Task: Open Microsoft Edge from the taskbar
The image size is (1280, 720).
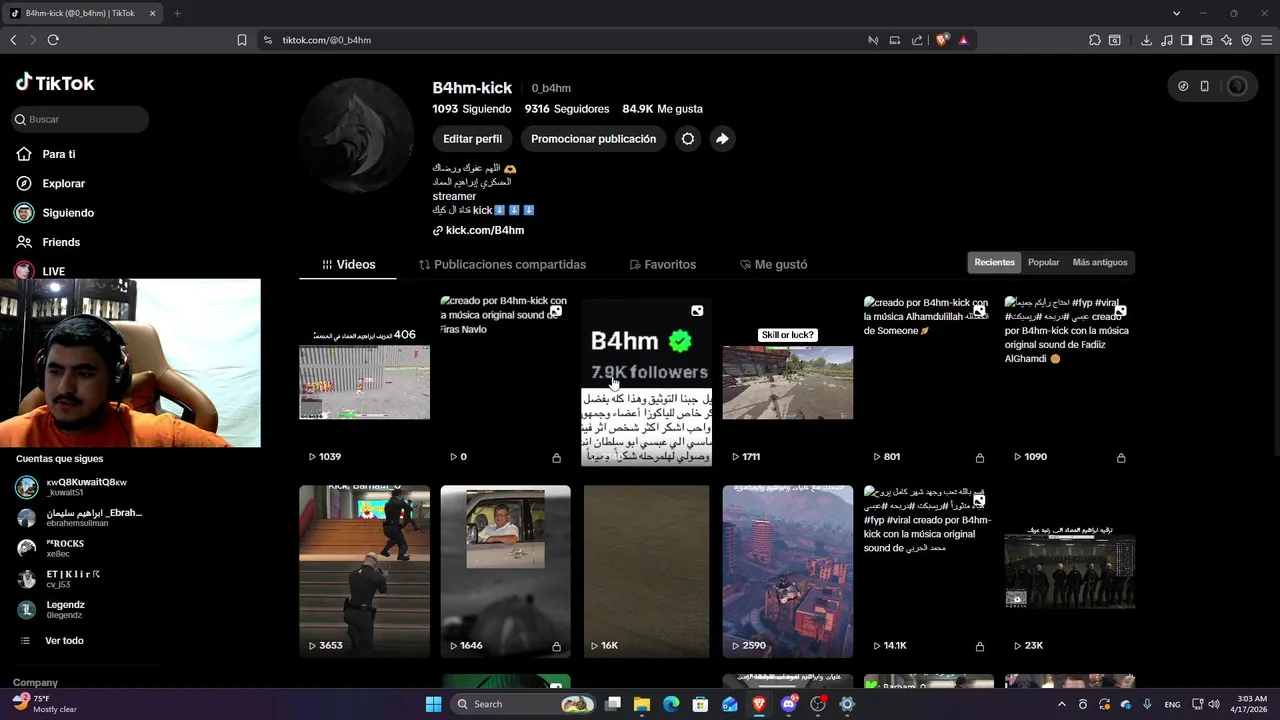Action: [x=671, y=704]
